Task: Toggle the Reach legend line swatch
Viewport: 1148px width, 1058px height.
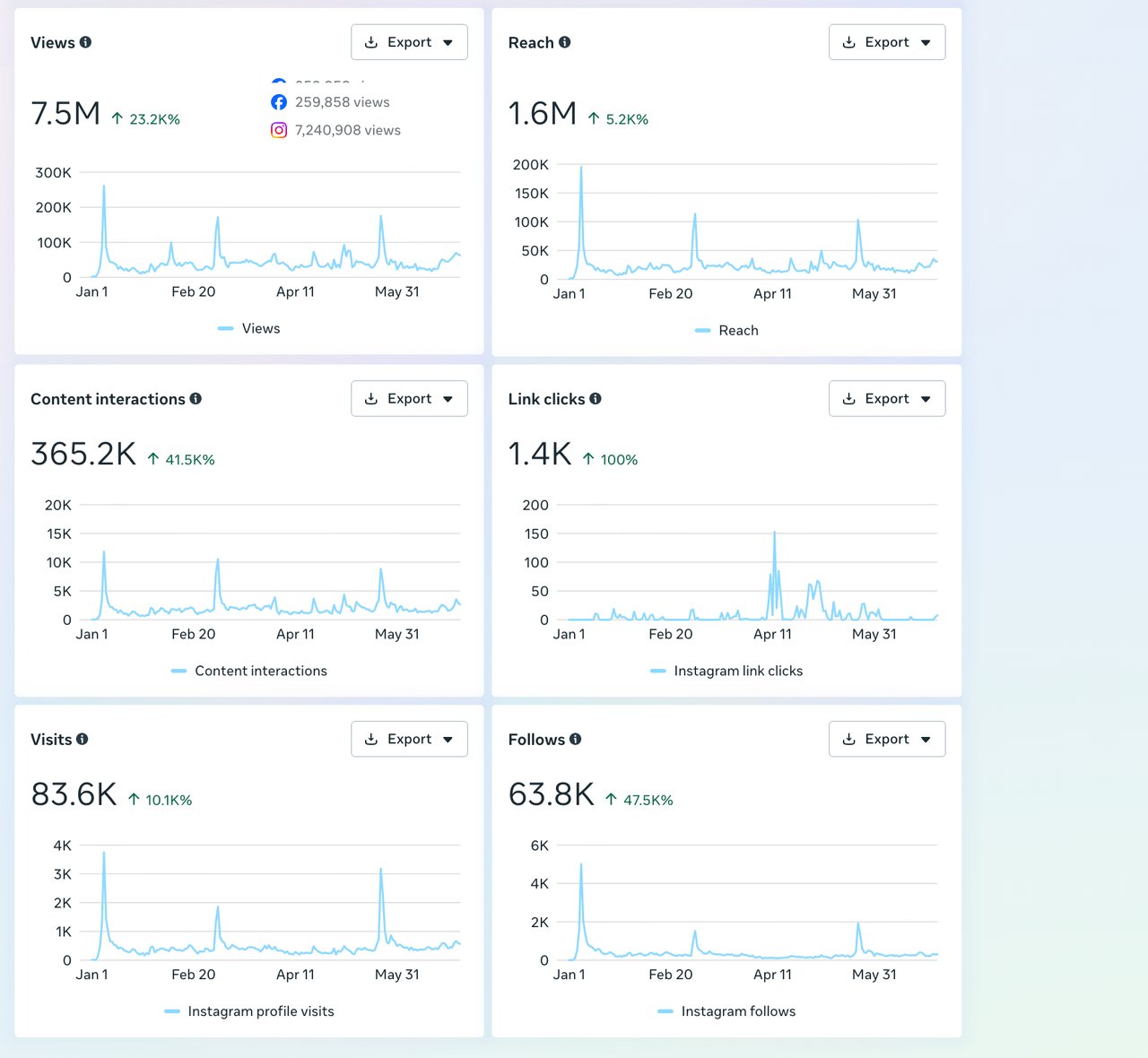Action: point(703,331)
